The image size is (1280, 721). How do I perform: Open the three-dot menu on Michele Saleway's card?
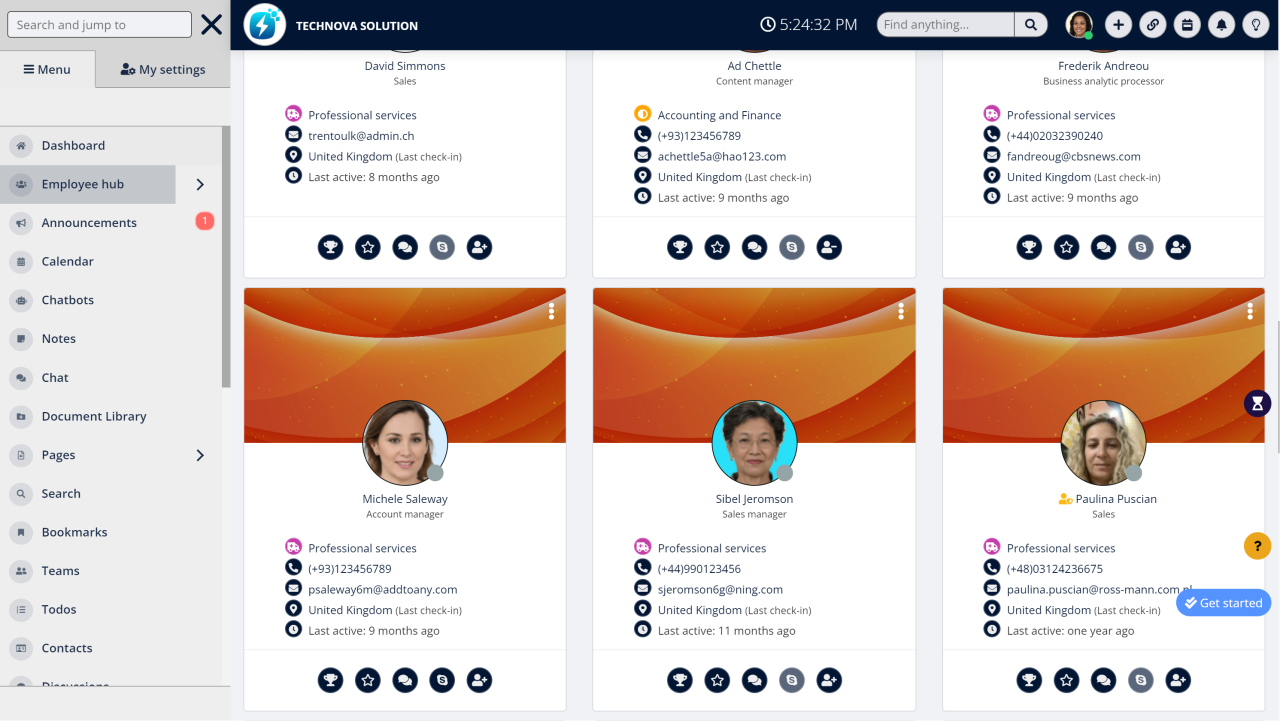[x=552, y=311]
